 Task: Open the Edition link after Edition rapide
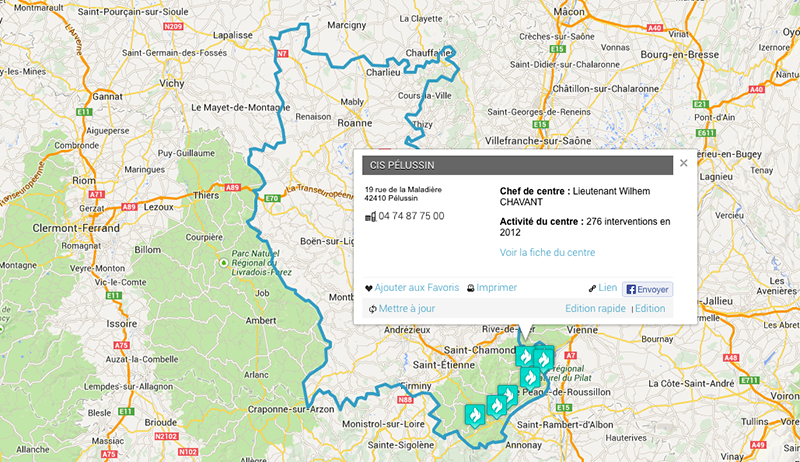click(x=650, y=309)
